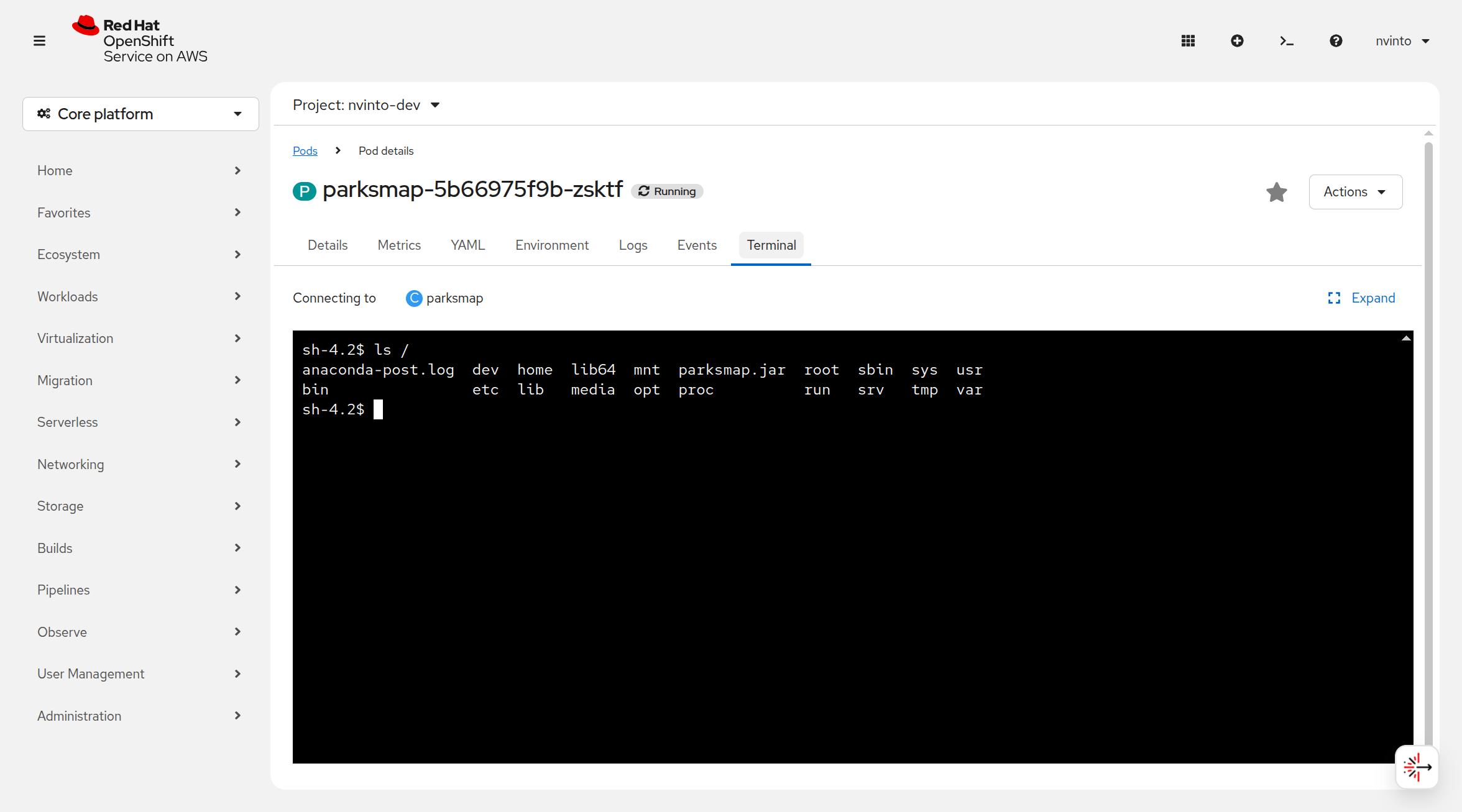Click anaconda-post.log in terminal output
1462x812 pixels.
tap(378, 370)
